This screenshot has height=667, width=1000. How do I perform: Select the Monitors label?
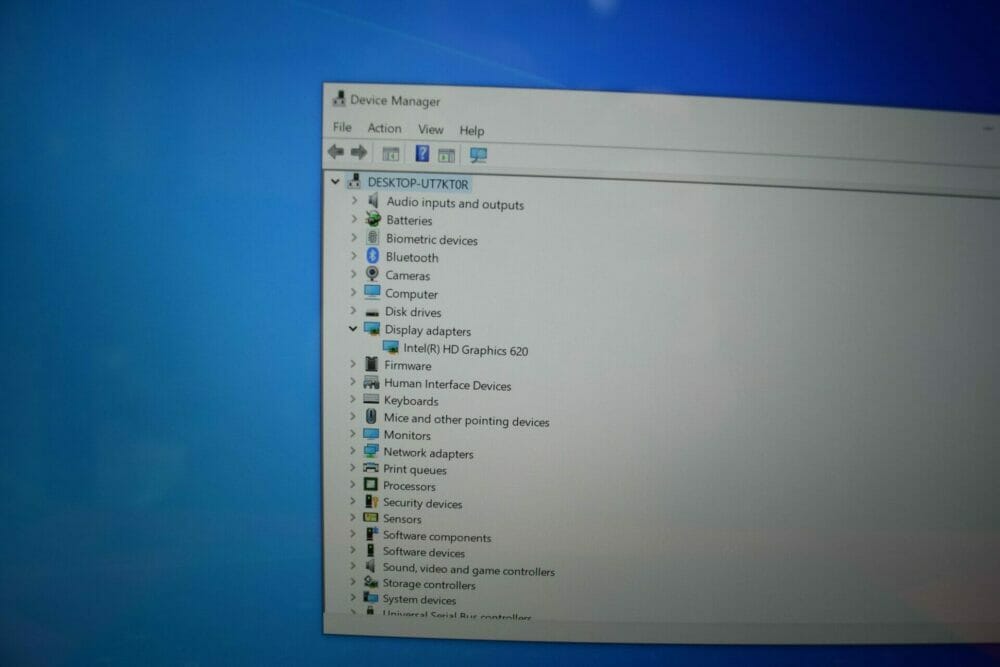tap(407, 436)
